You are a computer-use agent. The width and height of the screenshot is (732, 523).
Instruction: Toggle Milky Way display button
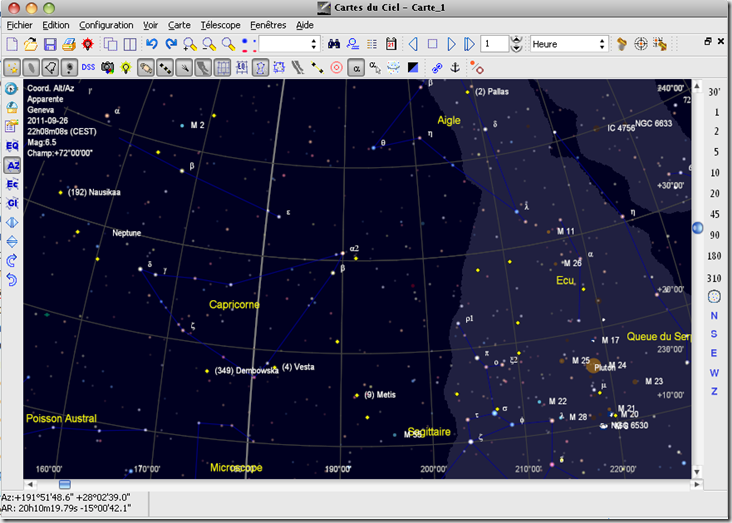[204, 68]
